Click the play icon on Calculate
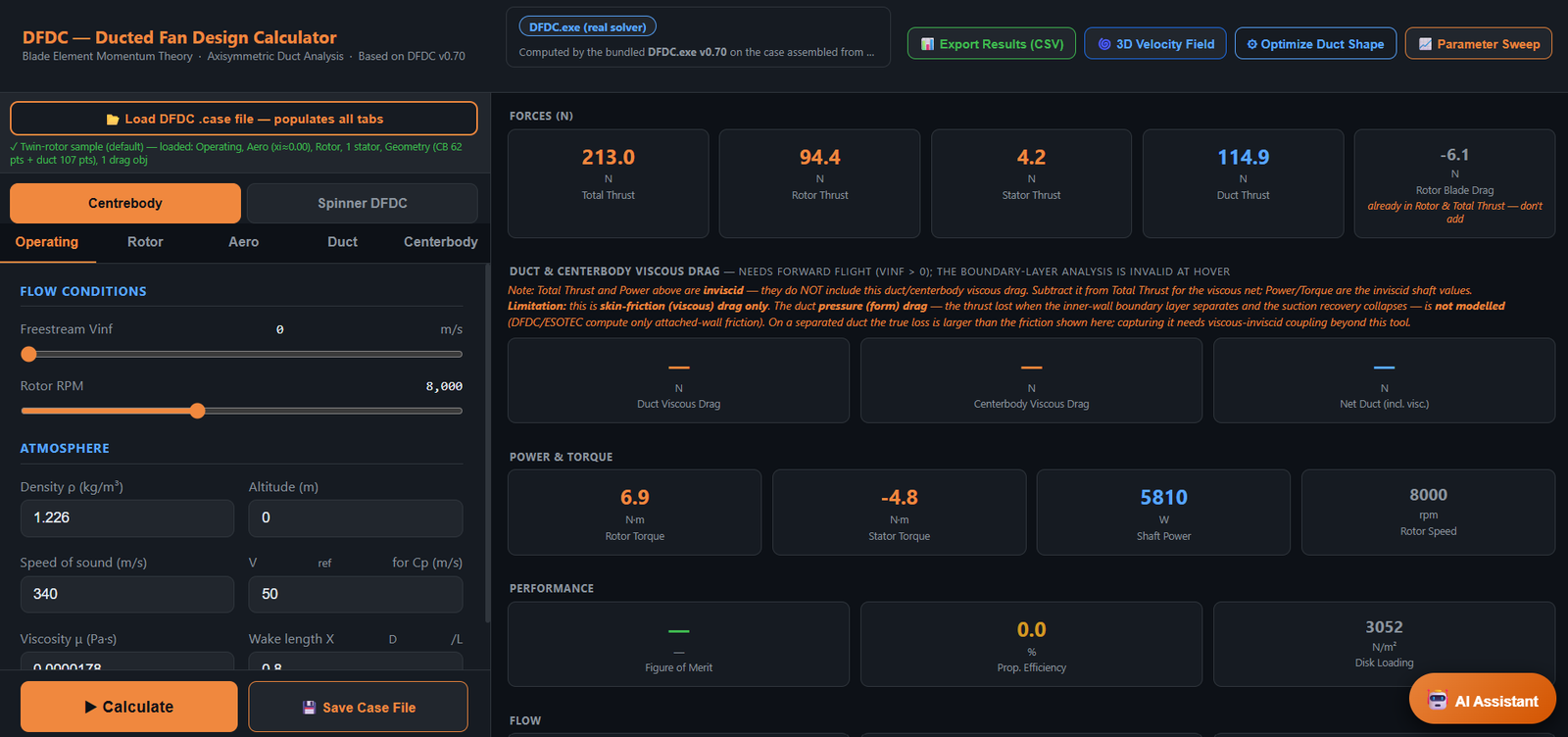1568x737 pixels. [x=90, y=707]
